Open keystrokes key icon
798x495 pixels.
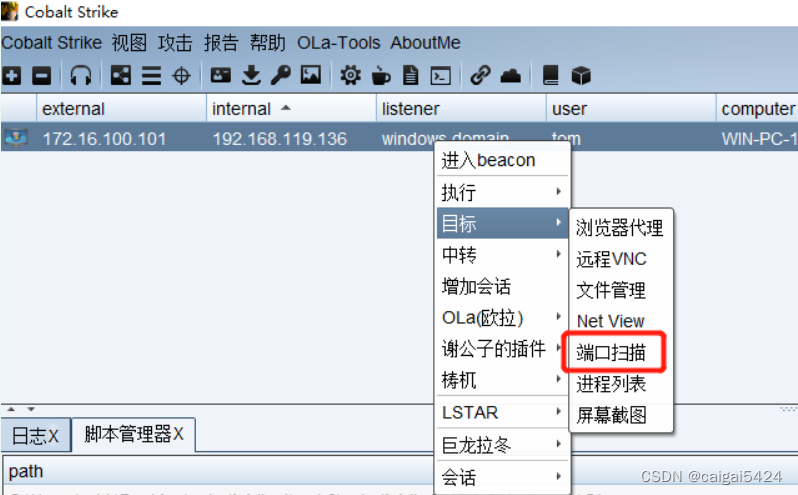(x=281, y=75)
